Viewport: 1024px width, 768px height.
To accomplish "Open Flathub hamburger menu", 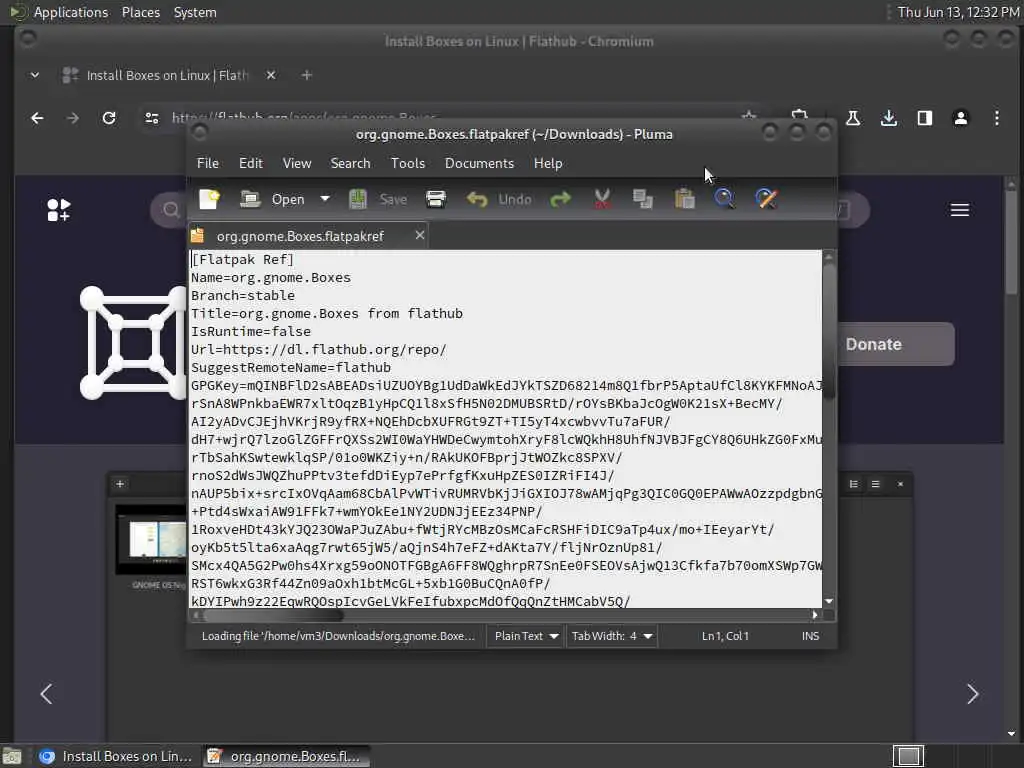I will click(959, 210).
